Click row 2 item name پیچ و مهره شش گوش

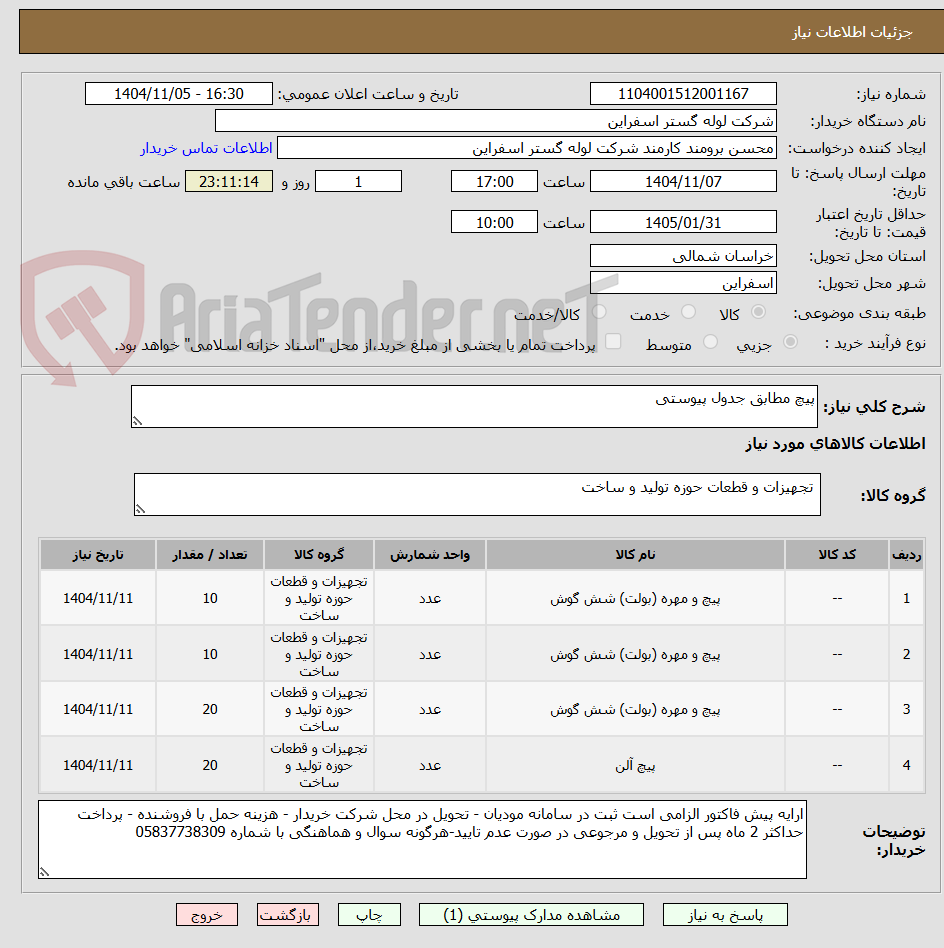pyautogui.click(x=635, y=655)
